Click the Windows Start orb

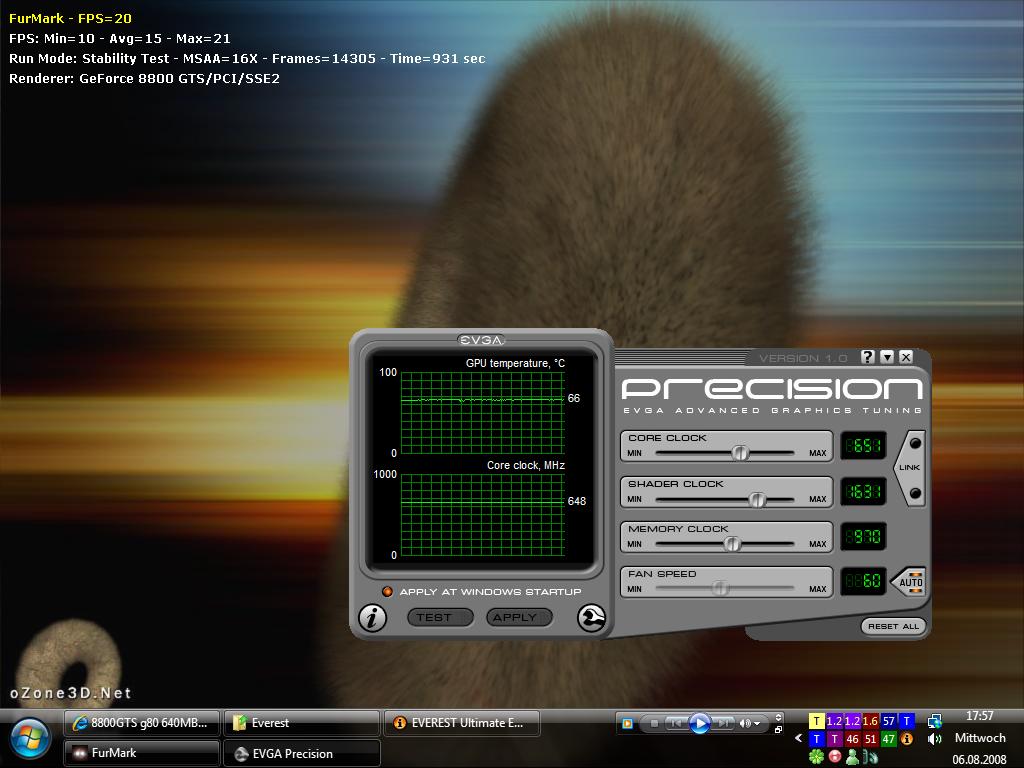pos(30,739)
